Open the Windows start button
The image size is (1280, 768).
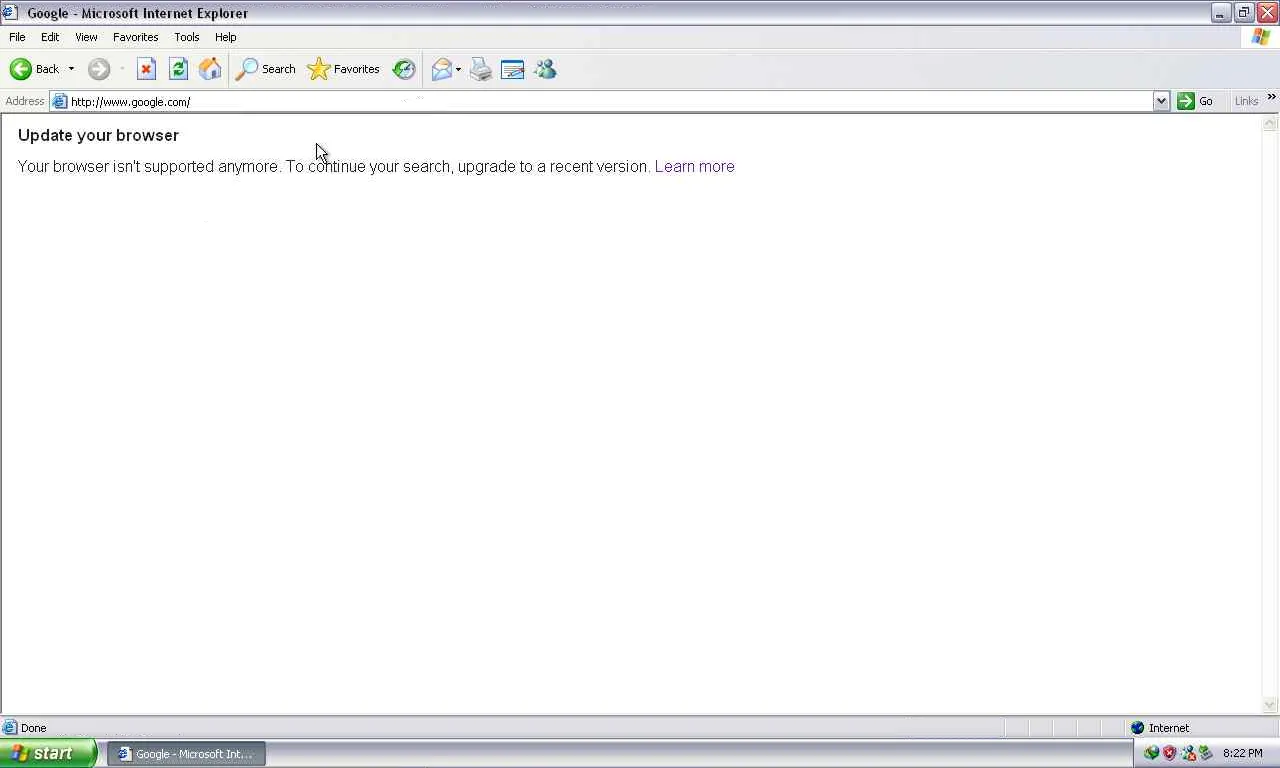point(48,754)
